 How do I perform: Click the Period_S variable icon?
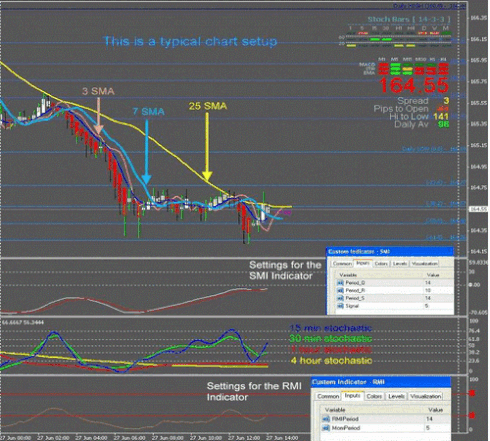[340, 298]
